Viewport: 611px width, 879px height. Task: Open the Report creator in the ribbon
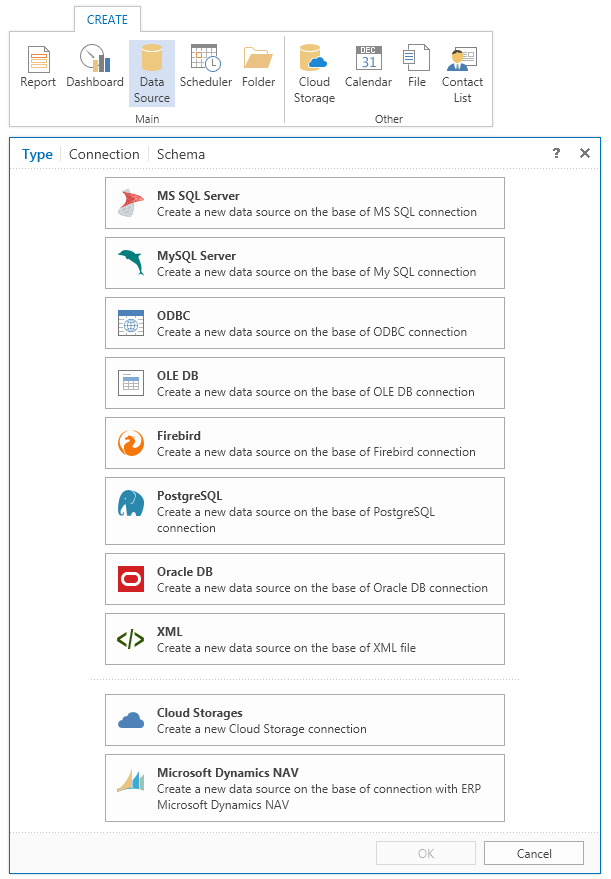click(x=38, y=67)
